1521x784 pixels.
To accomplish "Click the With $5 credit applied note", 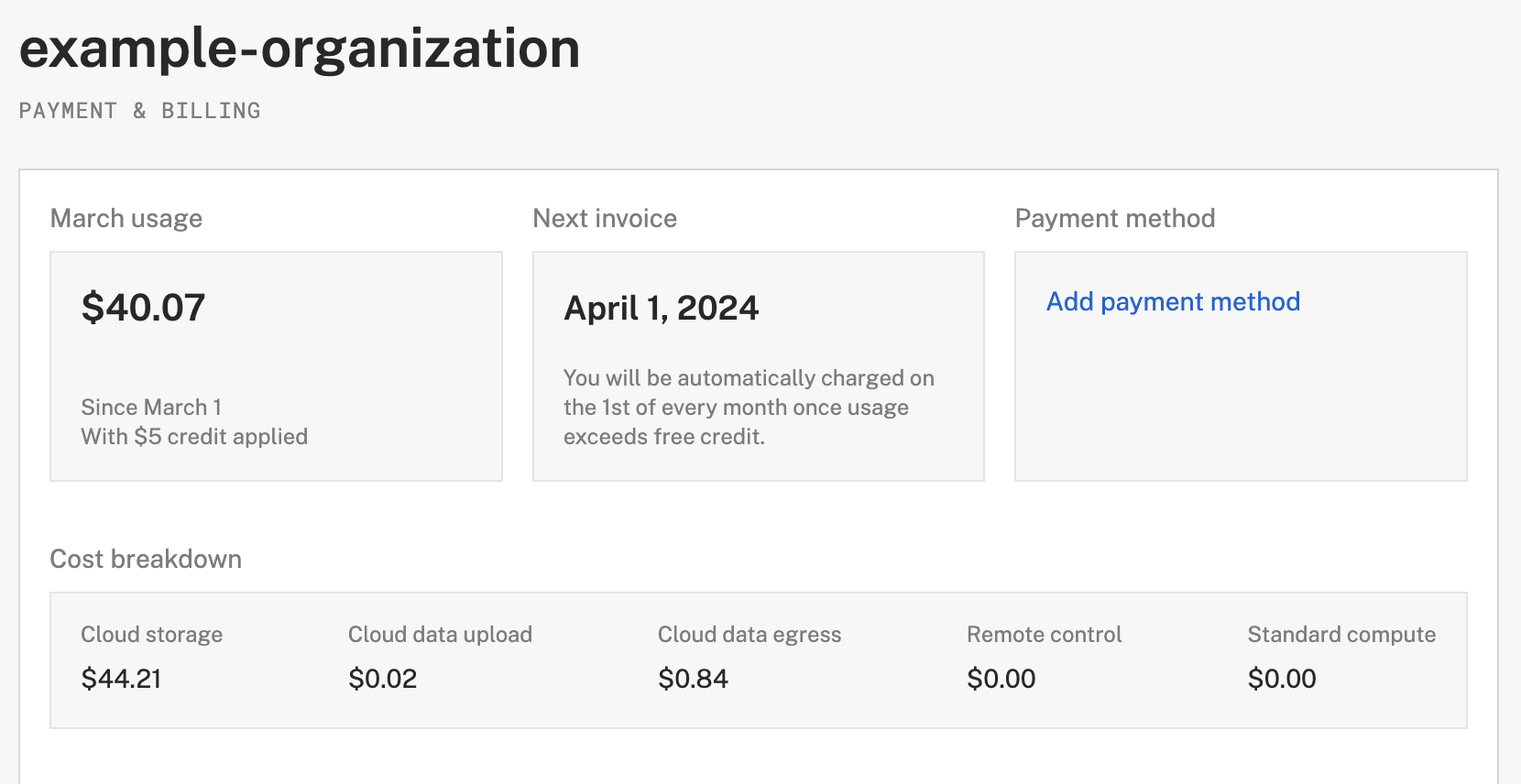I will (x=194, y=437).
